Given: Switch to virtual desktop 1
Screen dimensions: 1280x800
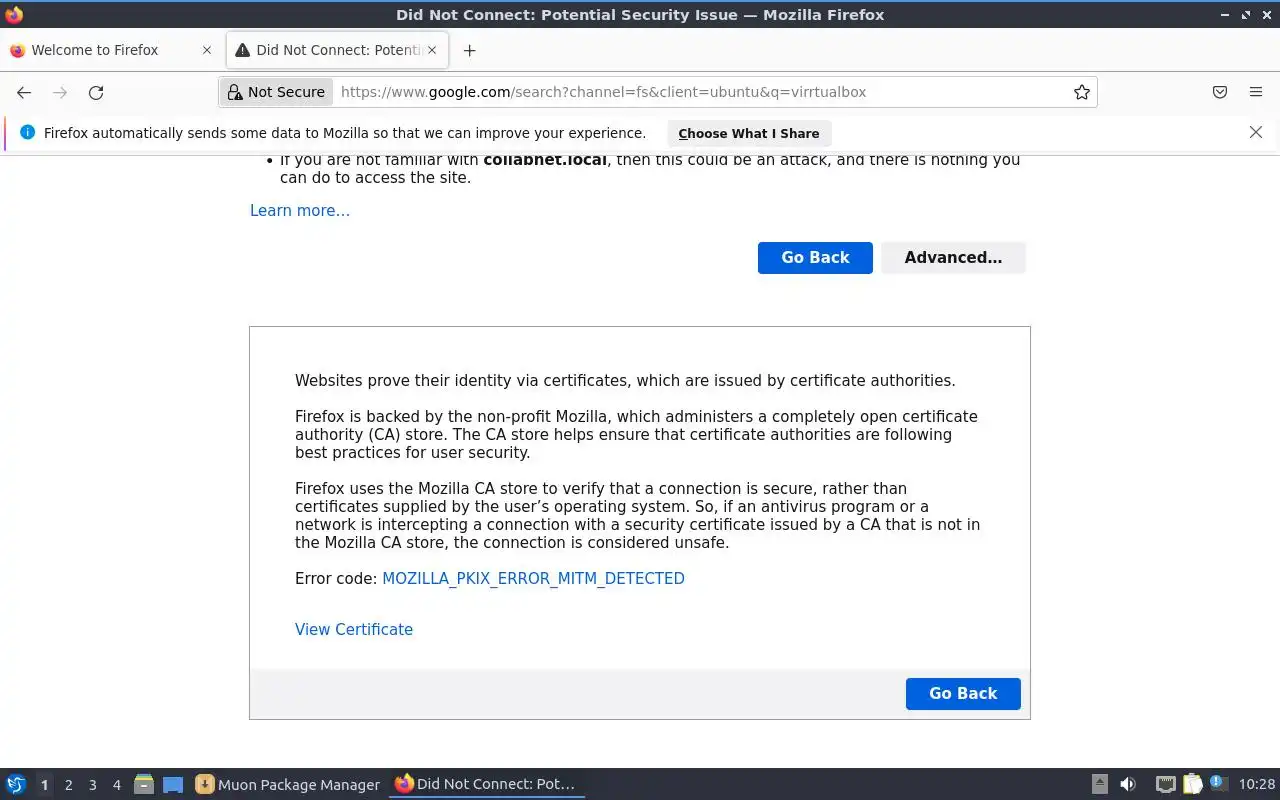Looking at the screenshot, I should pyautogui.click(x=44, y=785).
